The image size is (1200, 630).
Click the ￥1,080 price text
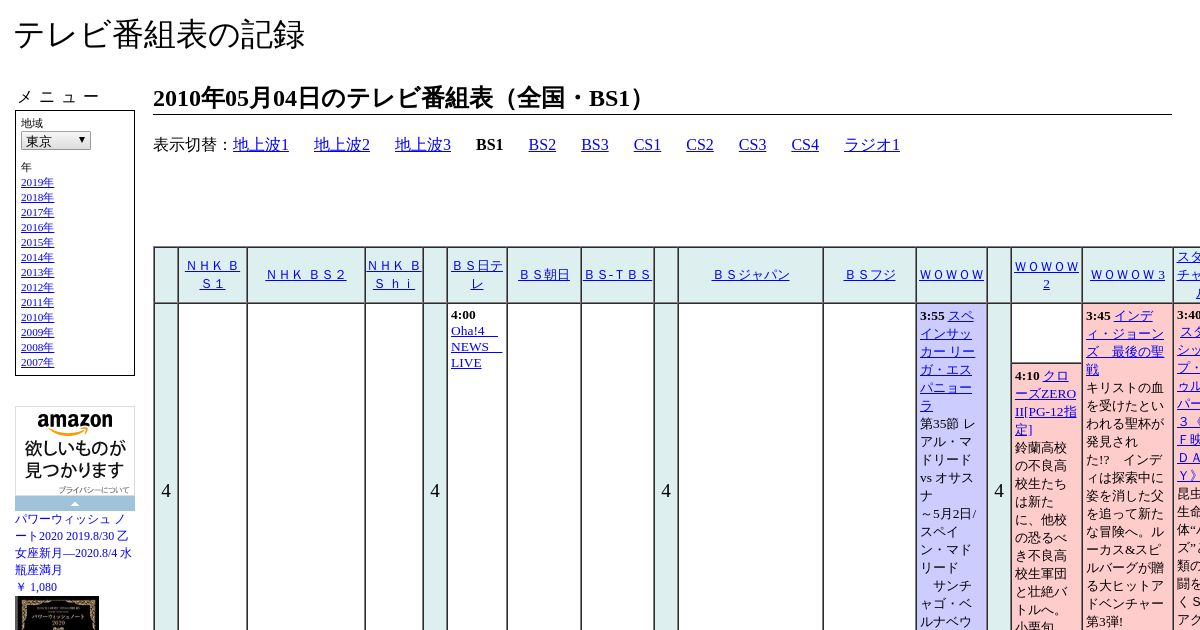[36, 587]
